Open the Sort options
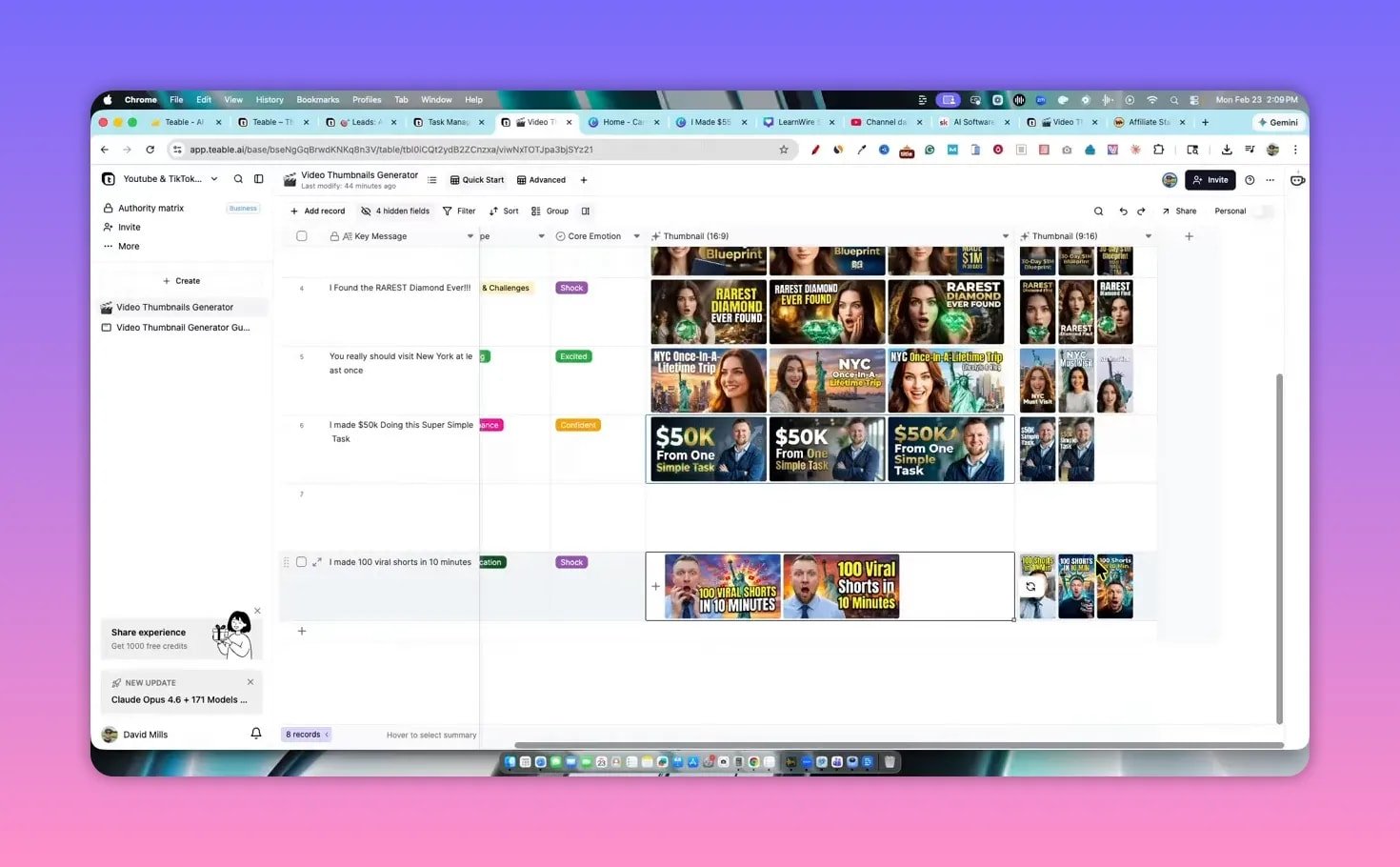Image resolution: width=1400 pixels, height=867 pixels. click(x=506, y=211)
